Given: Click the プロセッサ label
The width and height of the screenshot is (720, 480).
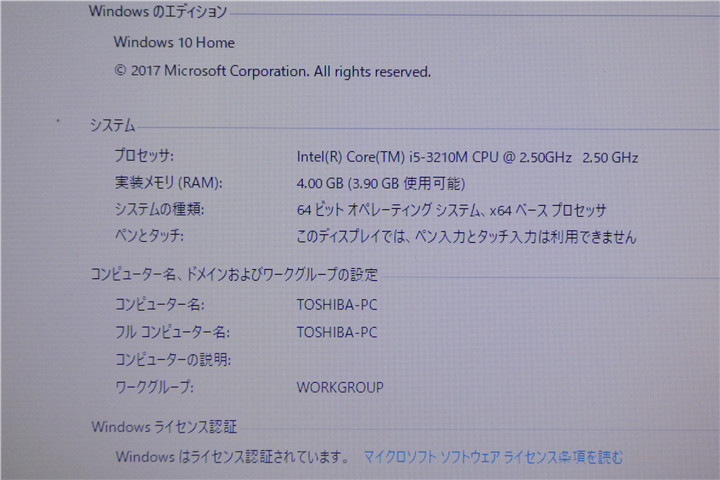Looking at the screenshot, I should point(144,156).
